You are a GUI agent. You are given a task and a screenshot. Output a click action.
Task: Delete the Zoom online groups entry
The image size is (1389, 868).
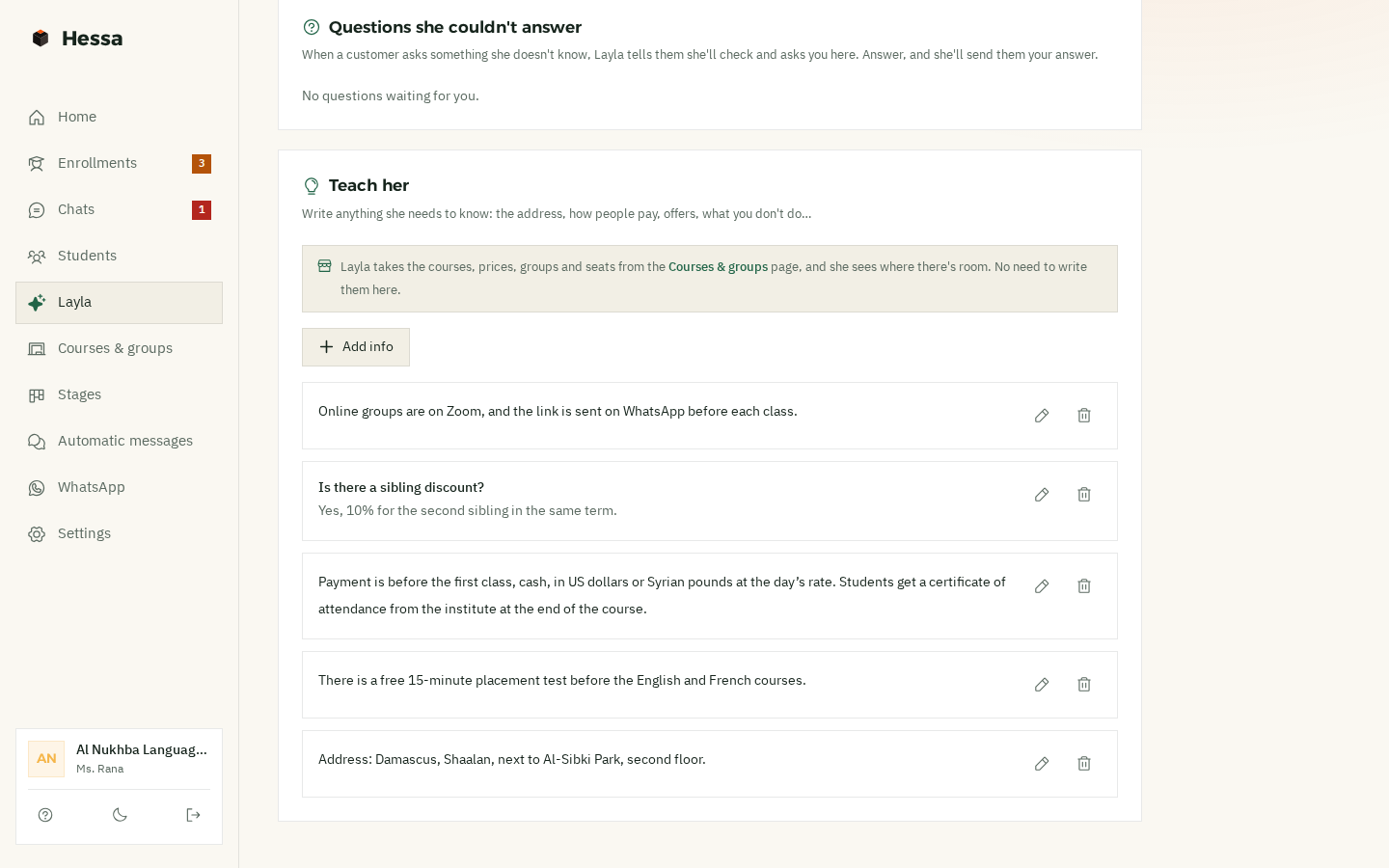[1084, 416]
